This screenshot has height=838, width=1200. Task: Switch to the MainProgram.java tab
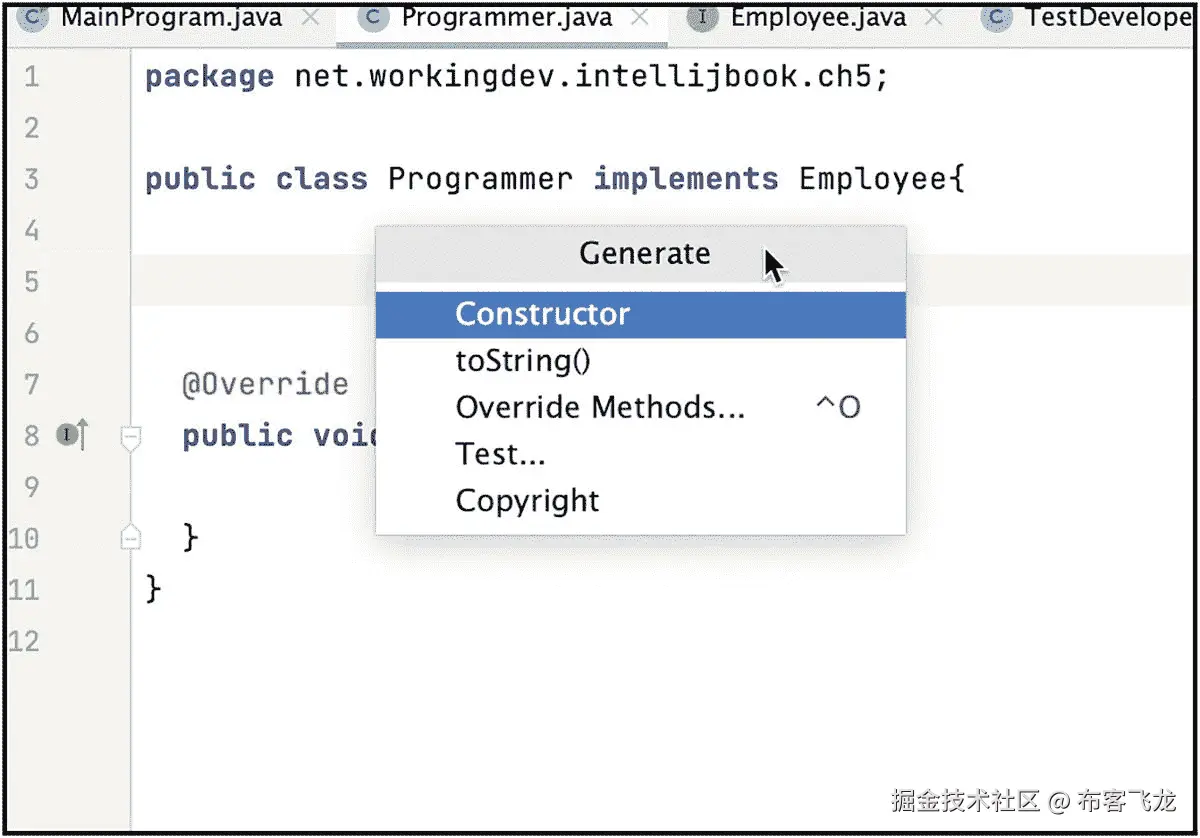click(x=172, y=18)
